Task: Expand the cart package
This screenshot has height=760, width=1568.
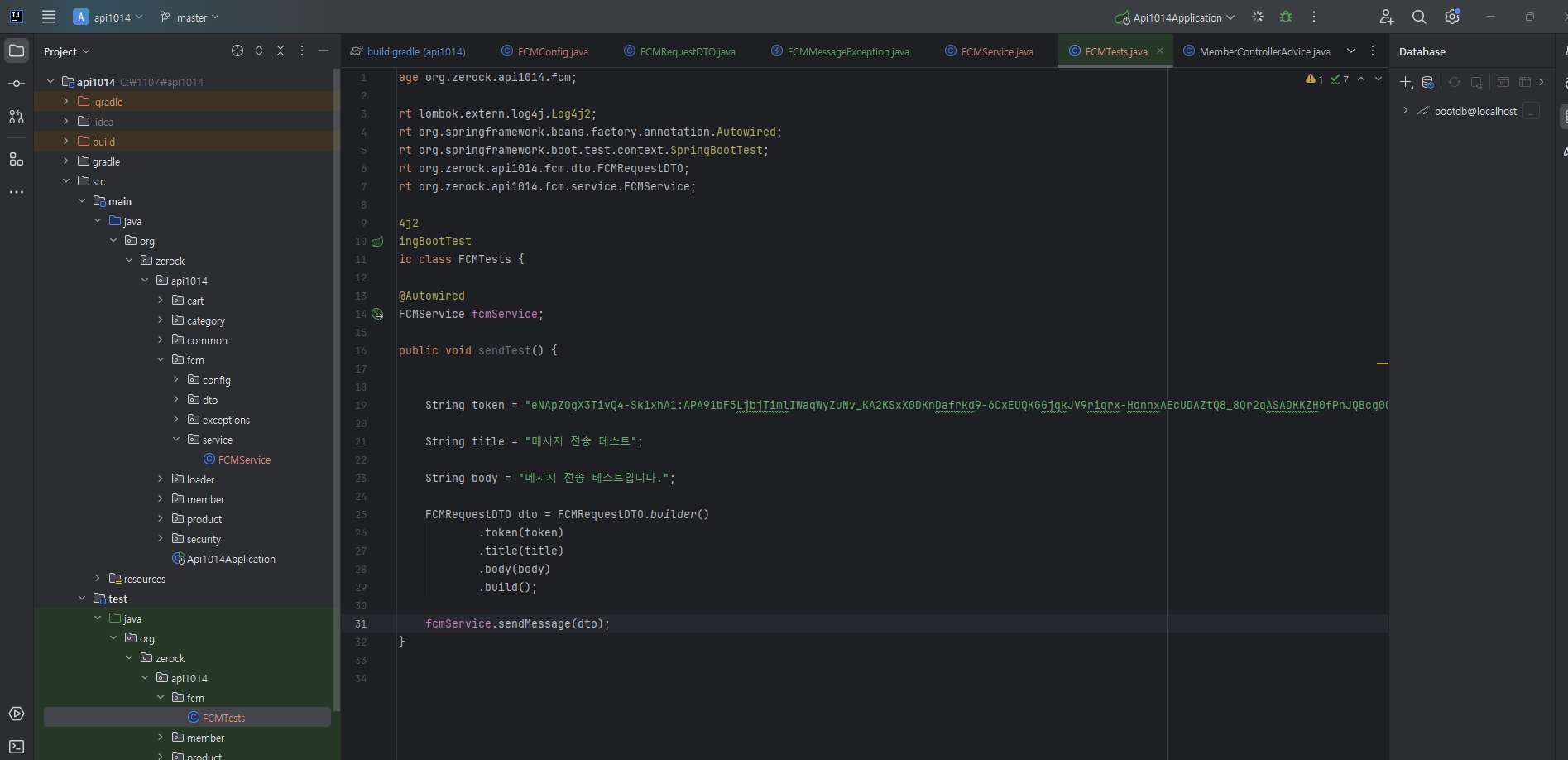Action: point(161,301)
